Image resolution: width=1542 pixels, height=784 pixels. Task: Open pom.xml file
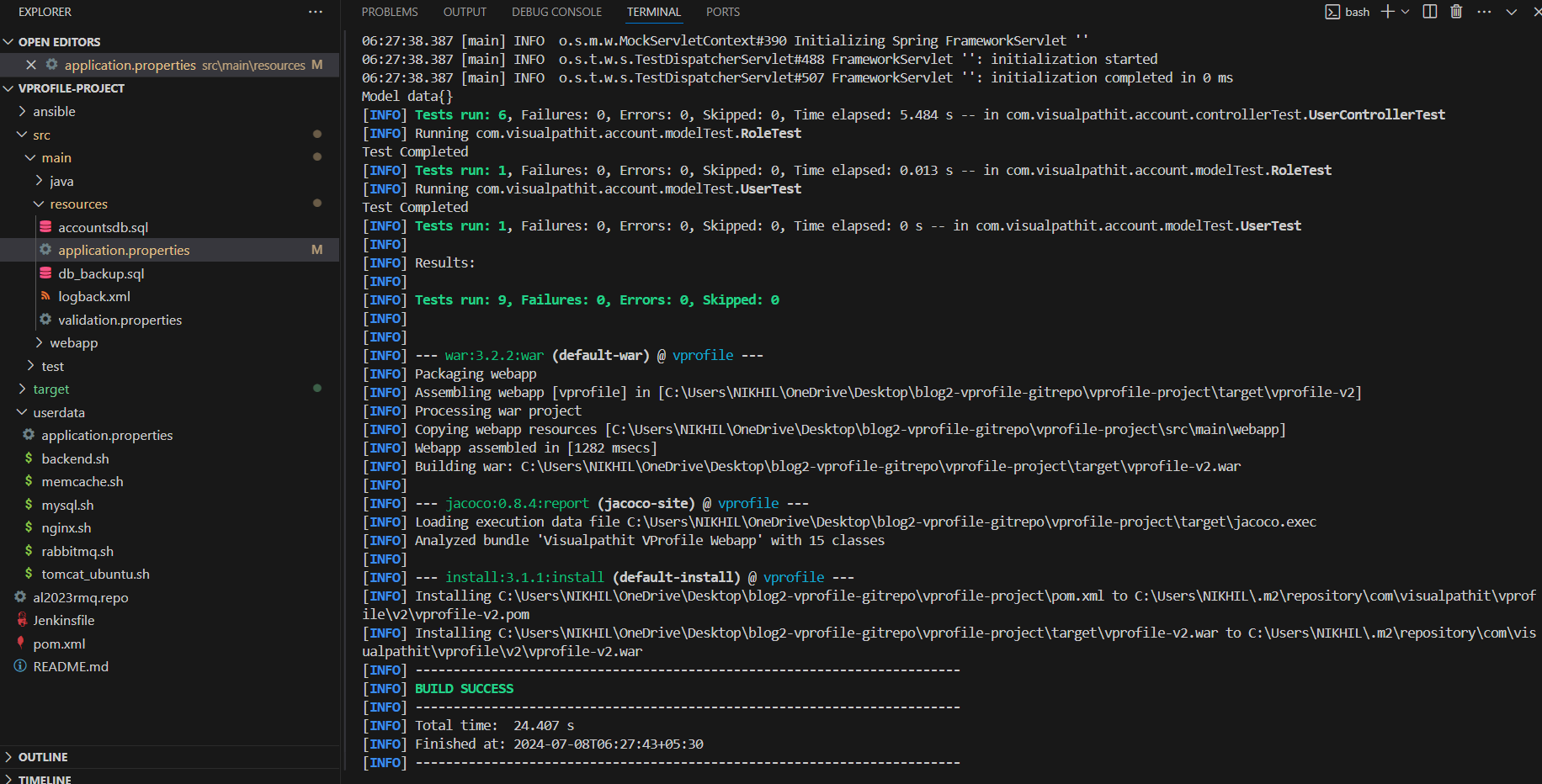click(x=59, y=644)
